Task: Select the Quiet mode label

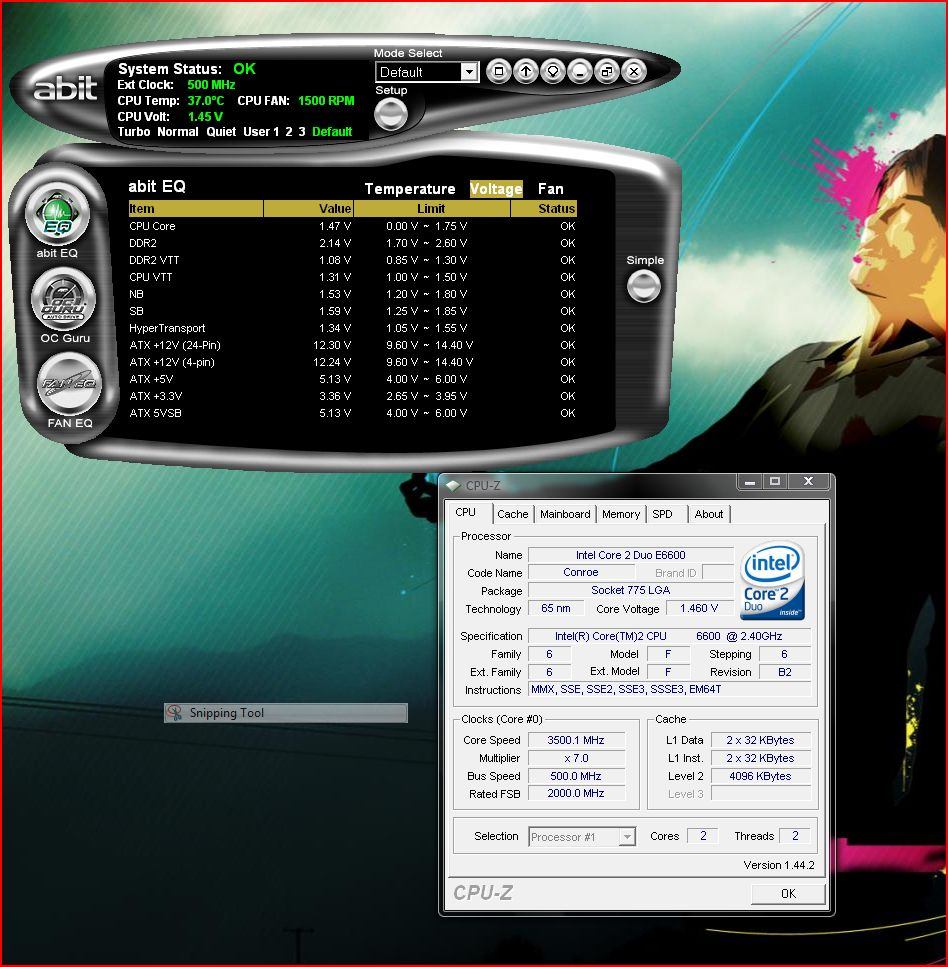Action: (221, 131)
